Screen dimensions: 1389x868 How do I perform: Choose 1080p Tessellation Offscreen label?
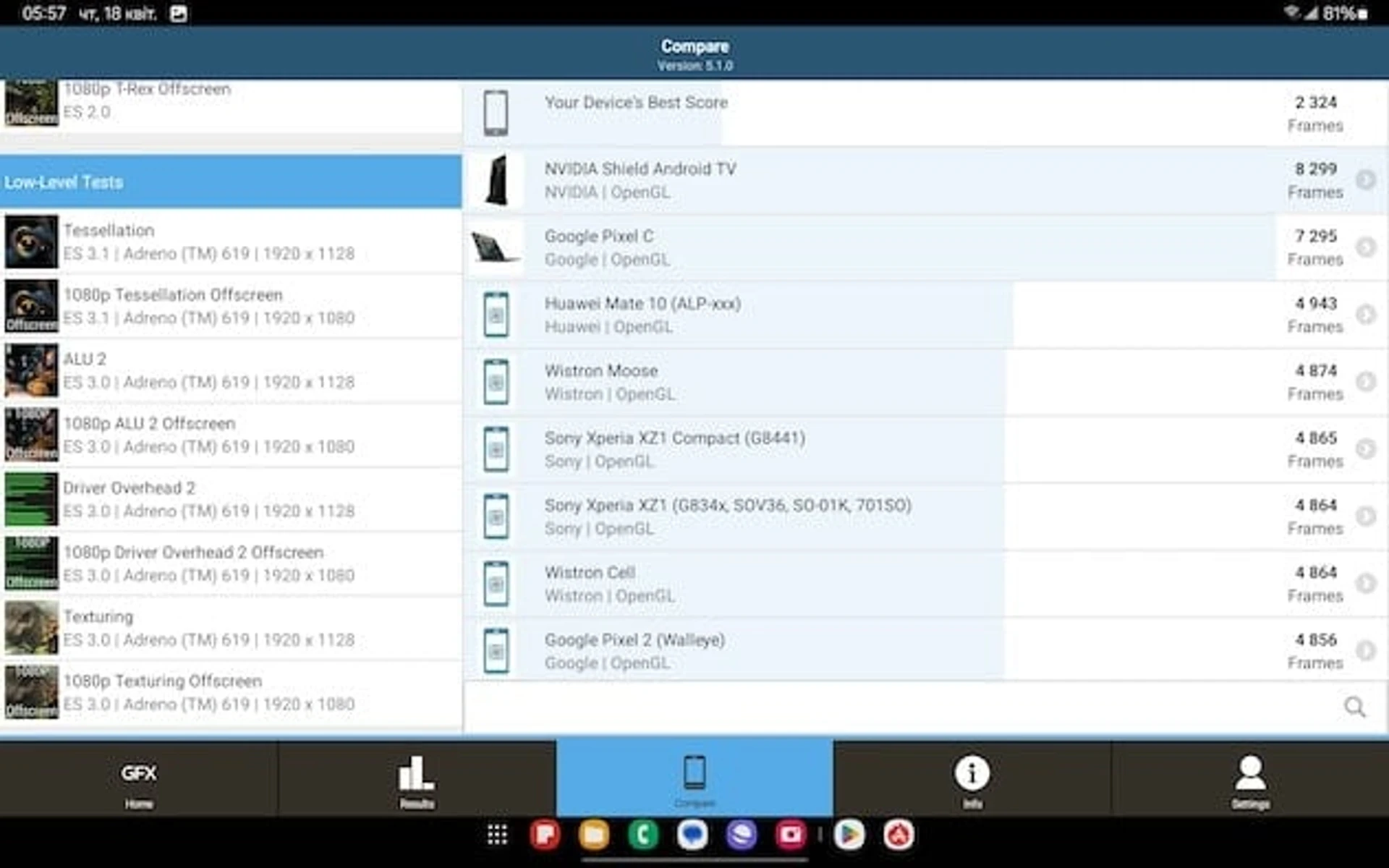pyautogui.click(x=173, y=294)
